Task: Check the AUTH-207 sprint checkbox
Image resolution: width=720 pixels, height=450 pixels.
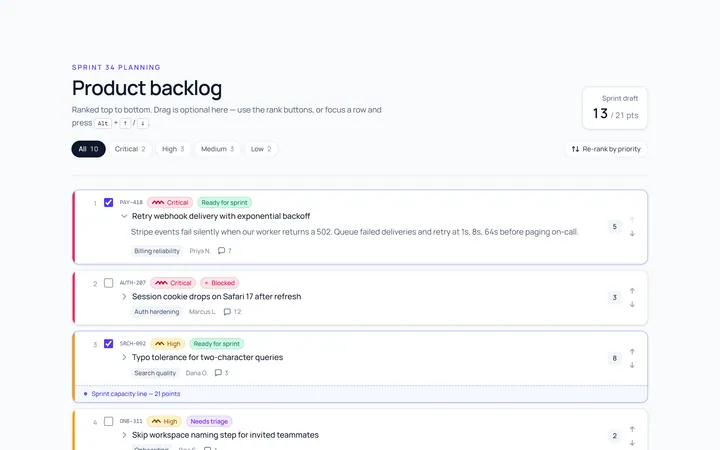Action: tap(108, 283)
